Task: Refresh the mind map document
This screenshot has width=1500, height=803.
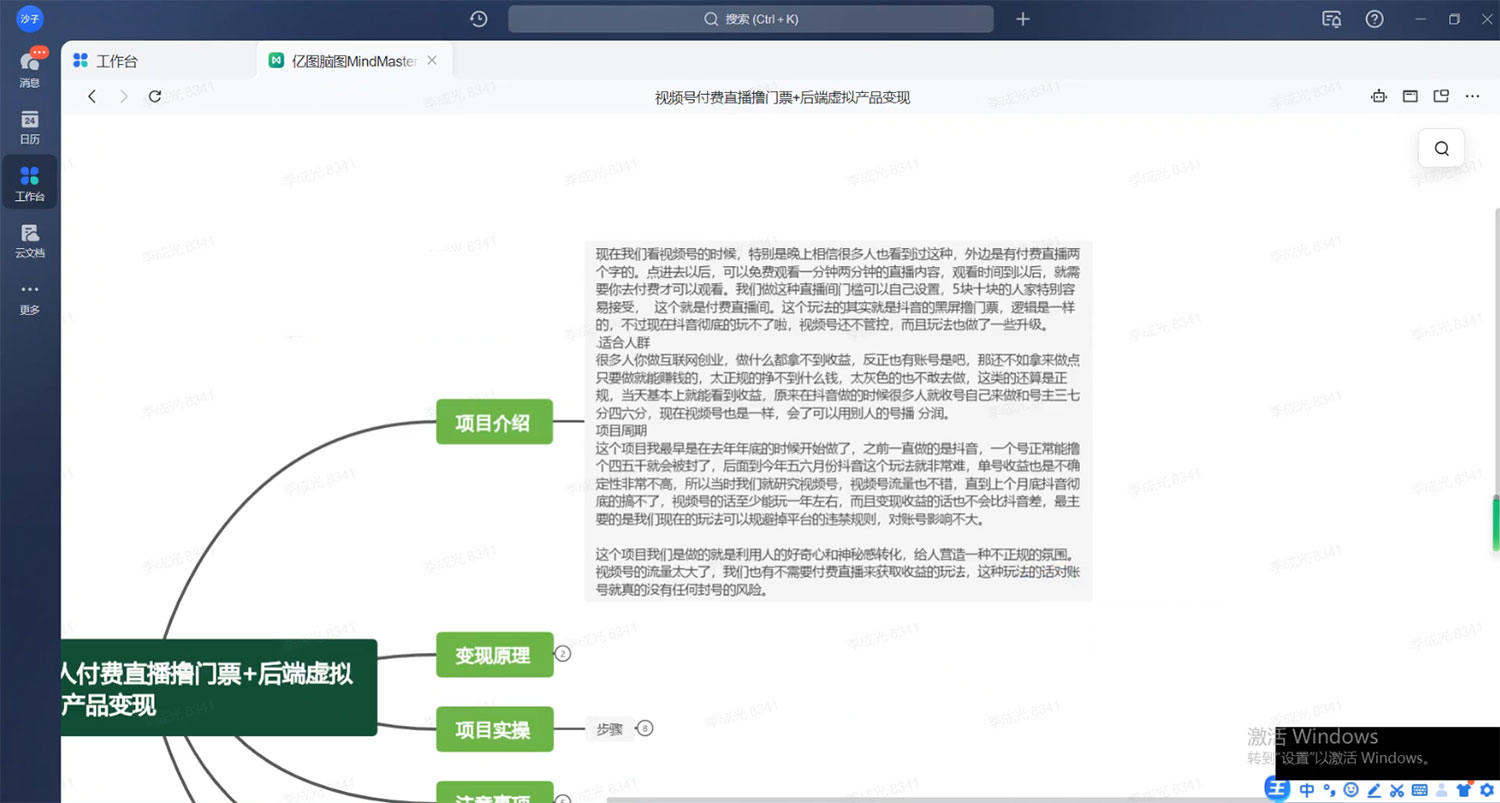Action: pos(155,96)
